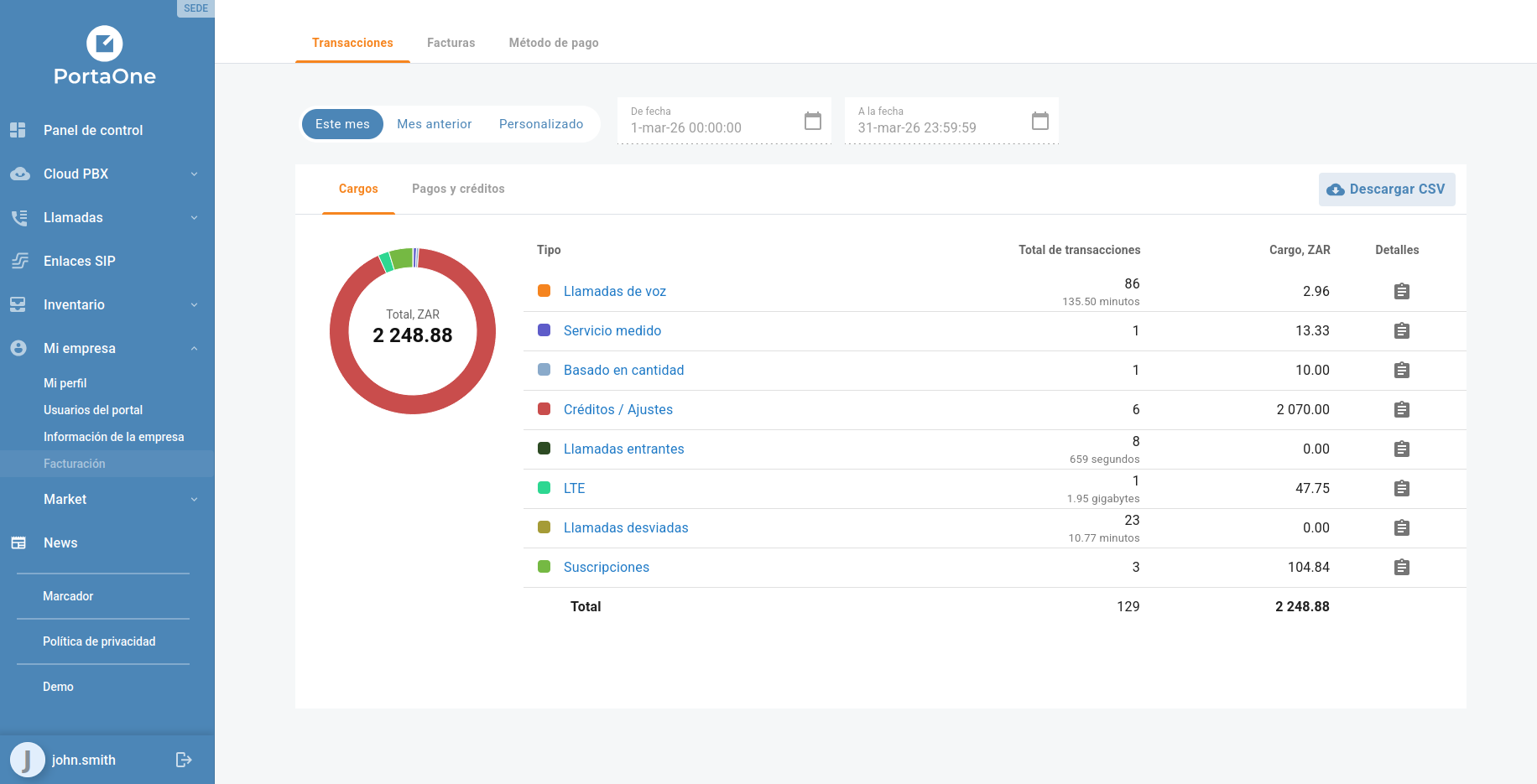1537x784 pixels.
Task: Select the Este mes period toggle
Action: coord(342,124)
